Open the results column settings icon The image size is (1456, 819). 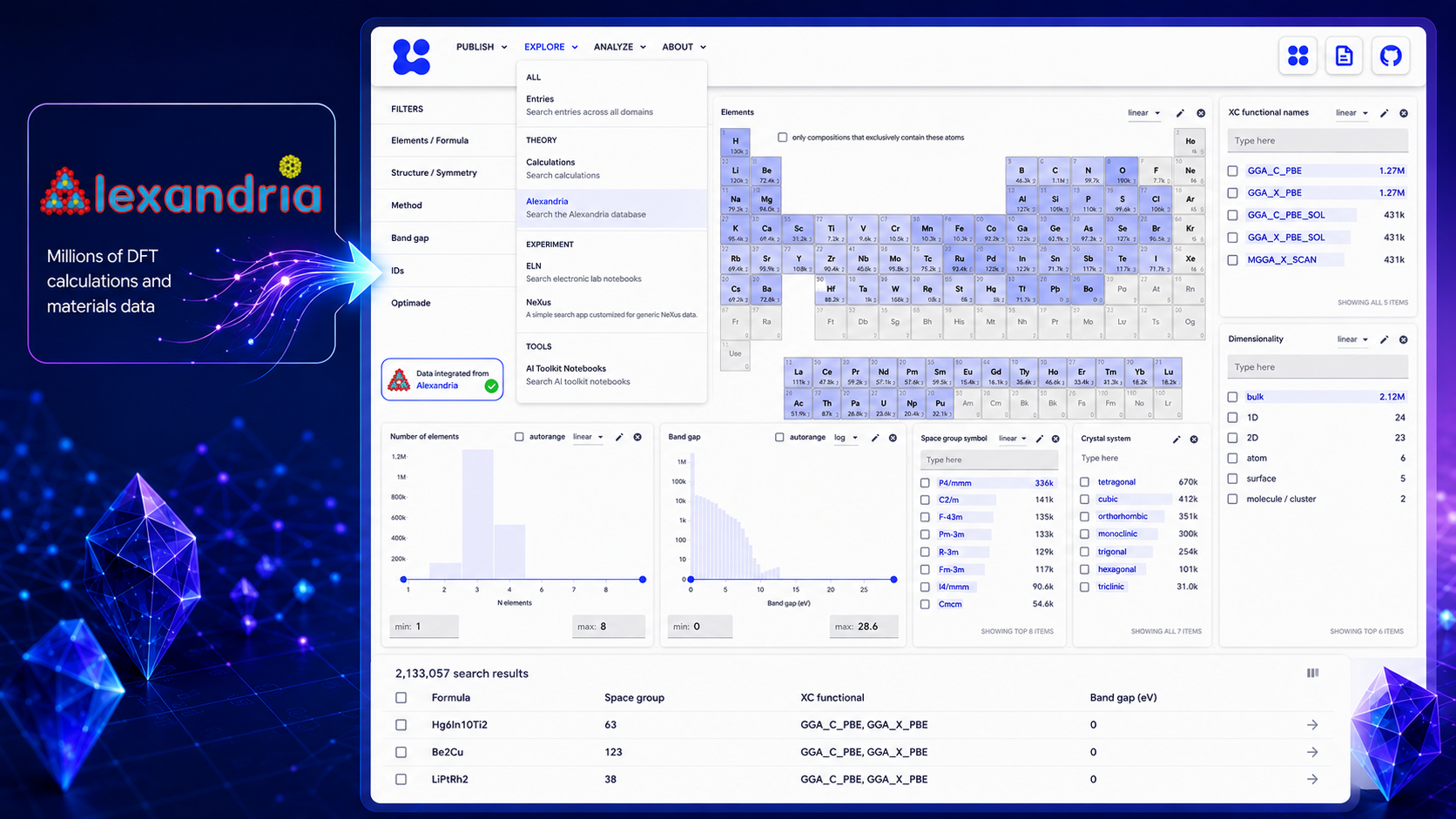click(1312, 673)
